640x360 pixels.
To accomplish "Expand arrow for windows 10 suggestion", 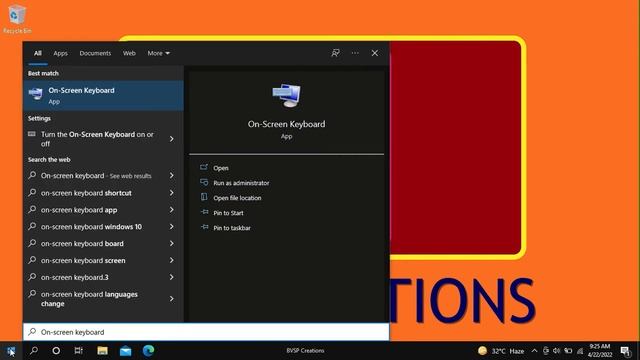I will coord(172,227).
